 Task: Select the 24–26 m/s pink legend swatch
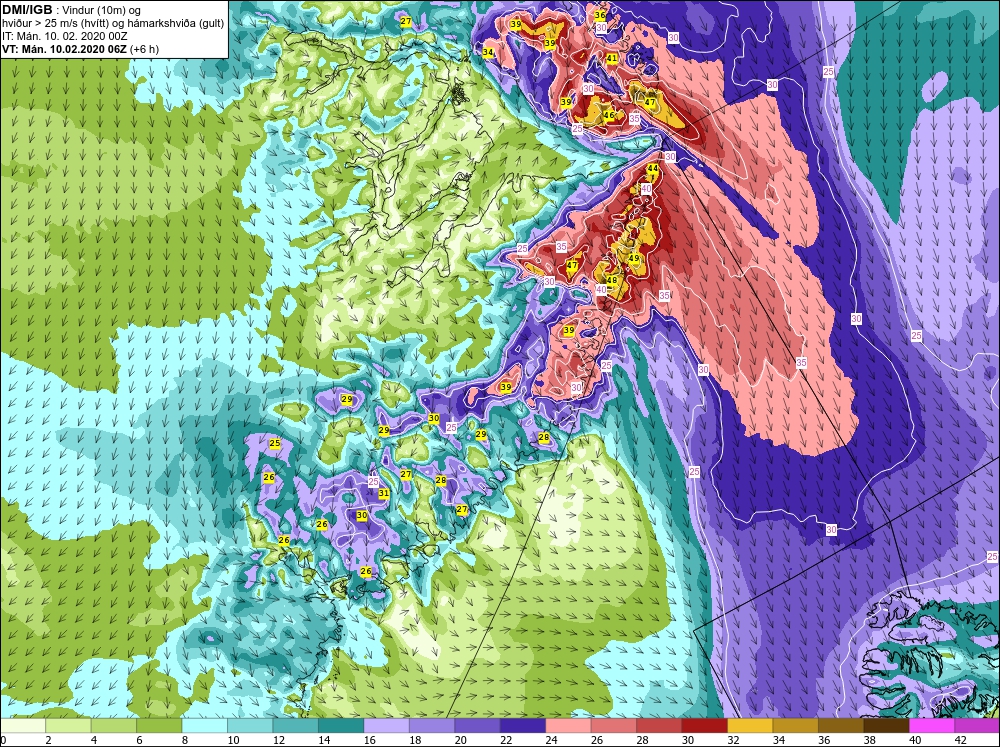click(568, 726)
